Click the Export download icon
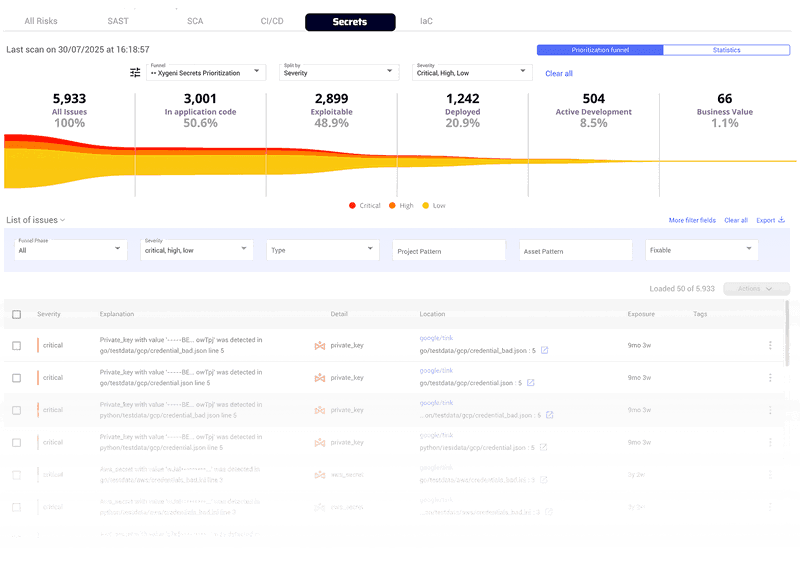Viewport: 800px width, 563px height. tap(781, 220)
